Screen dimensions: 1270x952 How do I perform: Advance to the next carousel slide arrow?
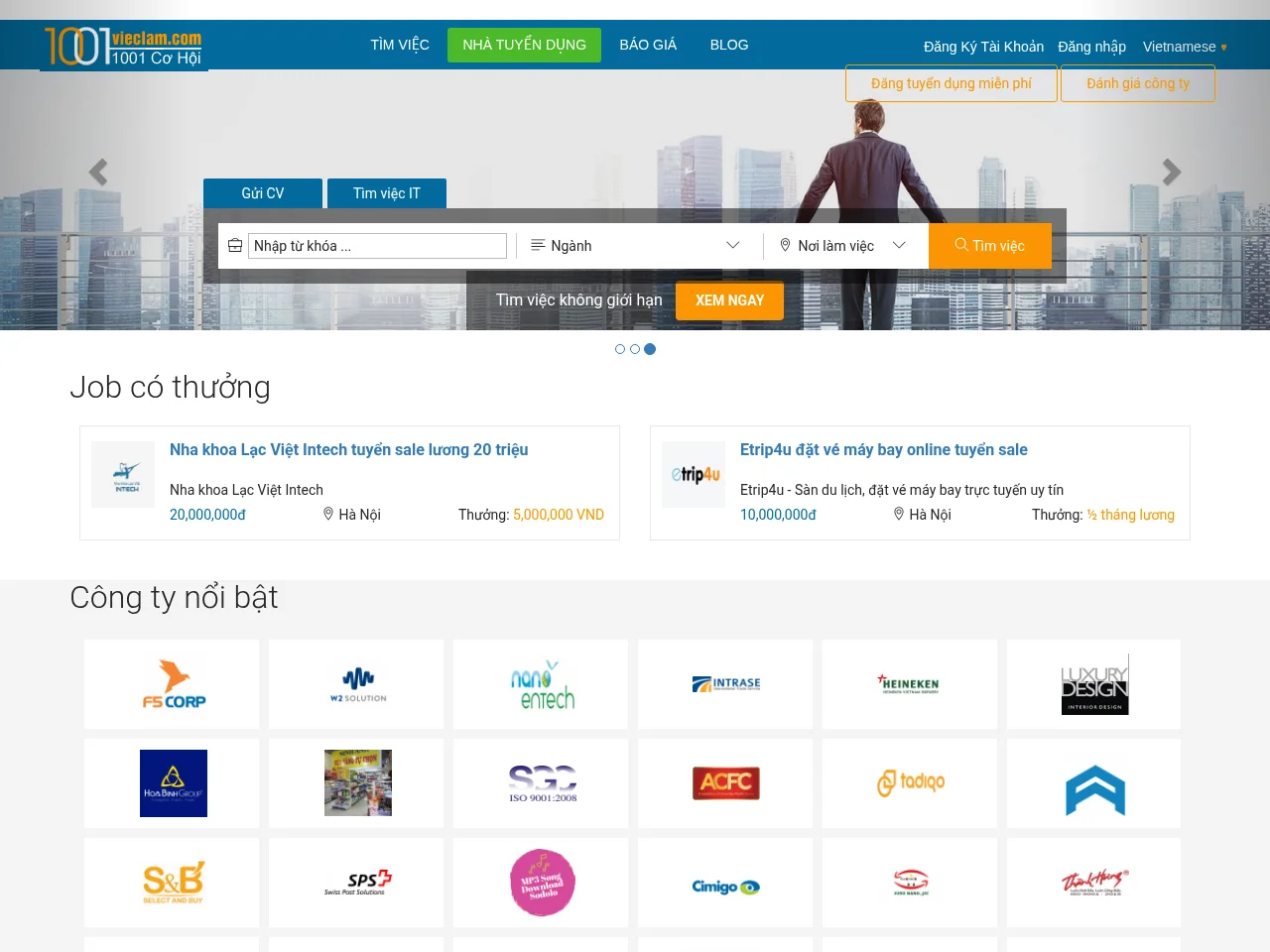(x=1172, y=173)
